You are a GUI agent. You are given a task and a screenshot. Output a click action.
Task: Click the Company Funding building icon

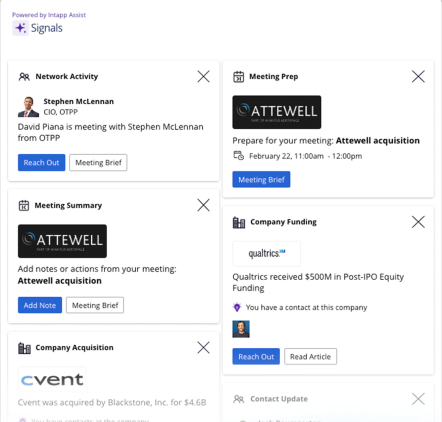[239, 222]
